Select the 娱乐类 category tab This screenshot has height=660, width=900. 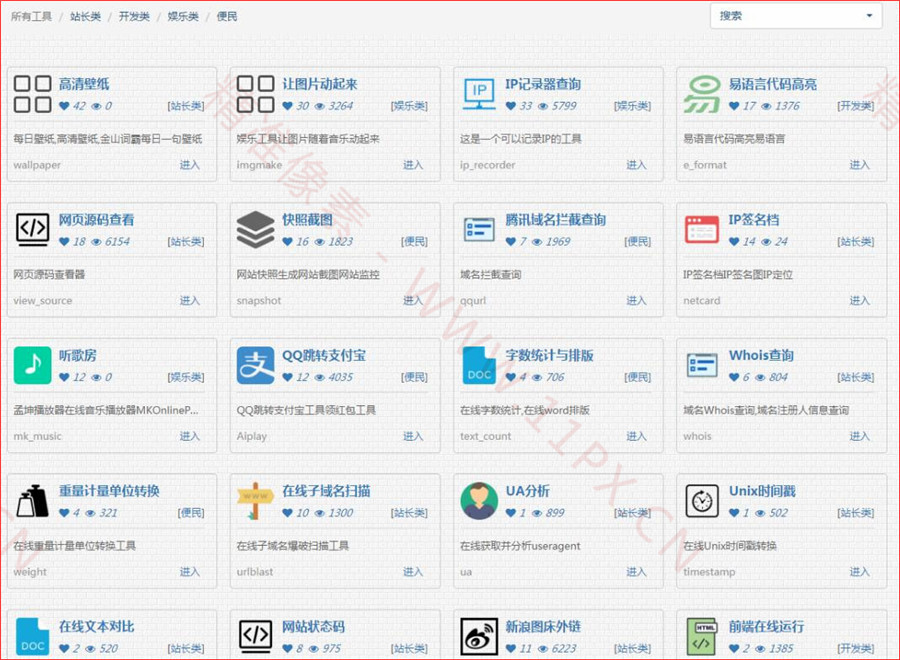click(183, 17)
